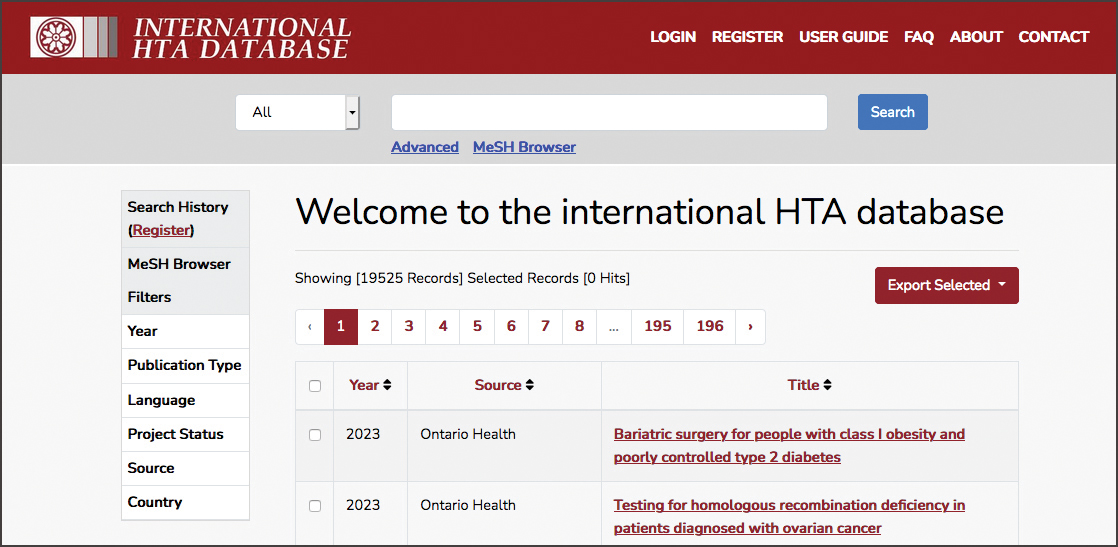Open the MeSH Browser link below search
This screenshot has width=1118, height=547.
(x=524, y=147)
